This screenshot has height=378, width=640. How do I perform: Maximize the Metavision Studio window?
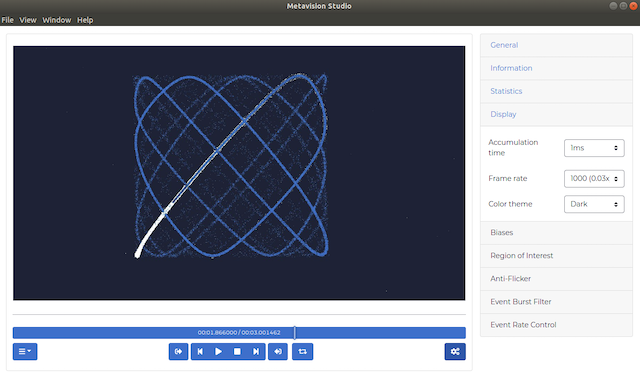pos(623,6)
